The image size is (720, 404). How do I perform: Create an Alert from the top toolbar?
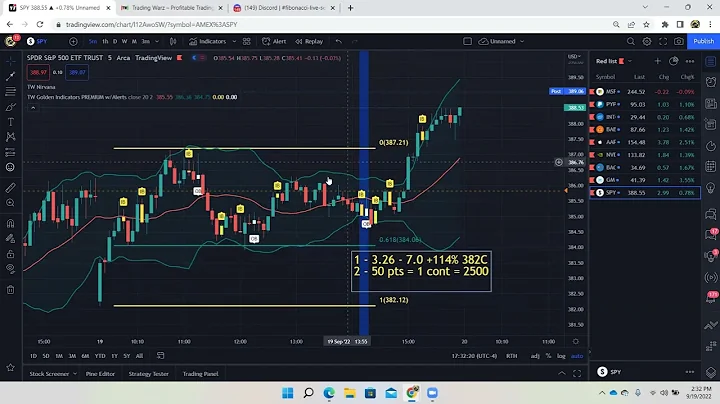click(x=274, y=41)
